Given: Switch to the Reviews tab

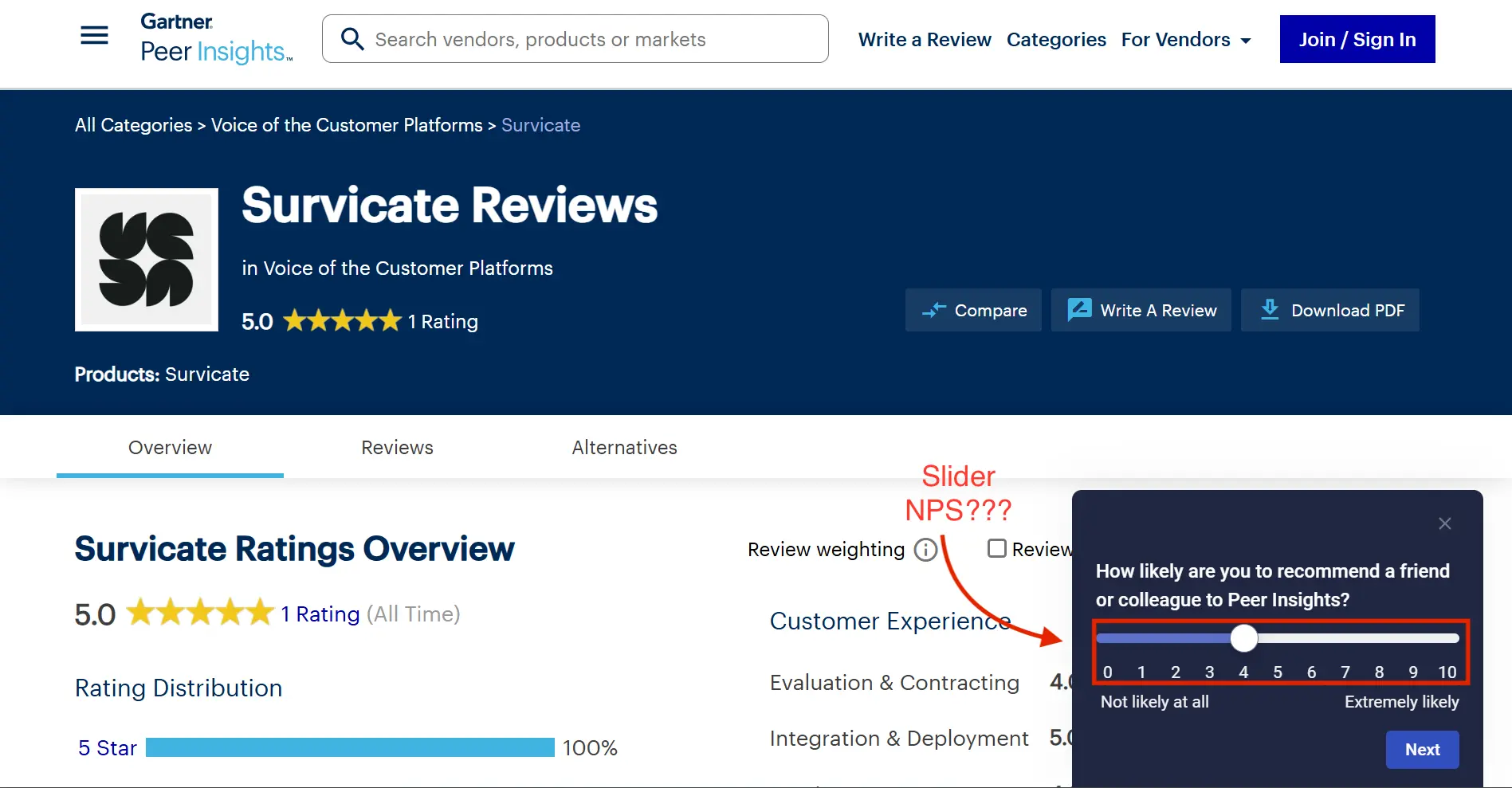Looking at the screenshot, I should coord(397,448).
